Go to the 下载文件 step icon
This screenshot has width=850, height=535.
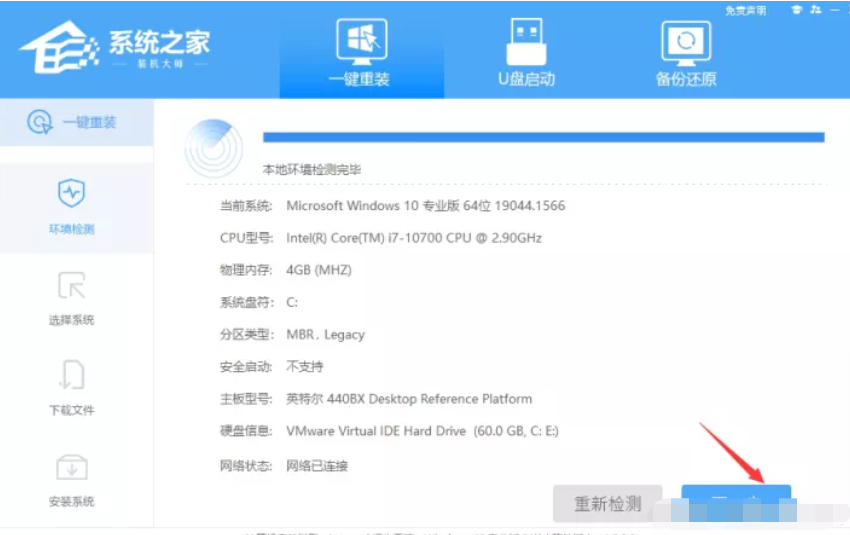[72, 375]
